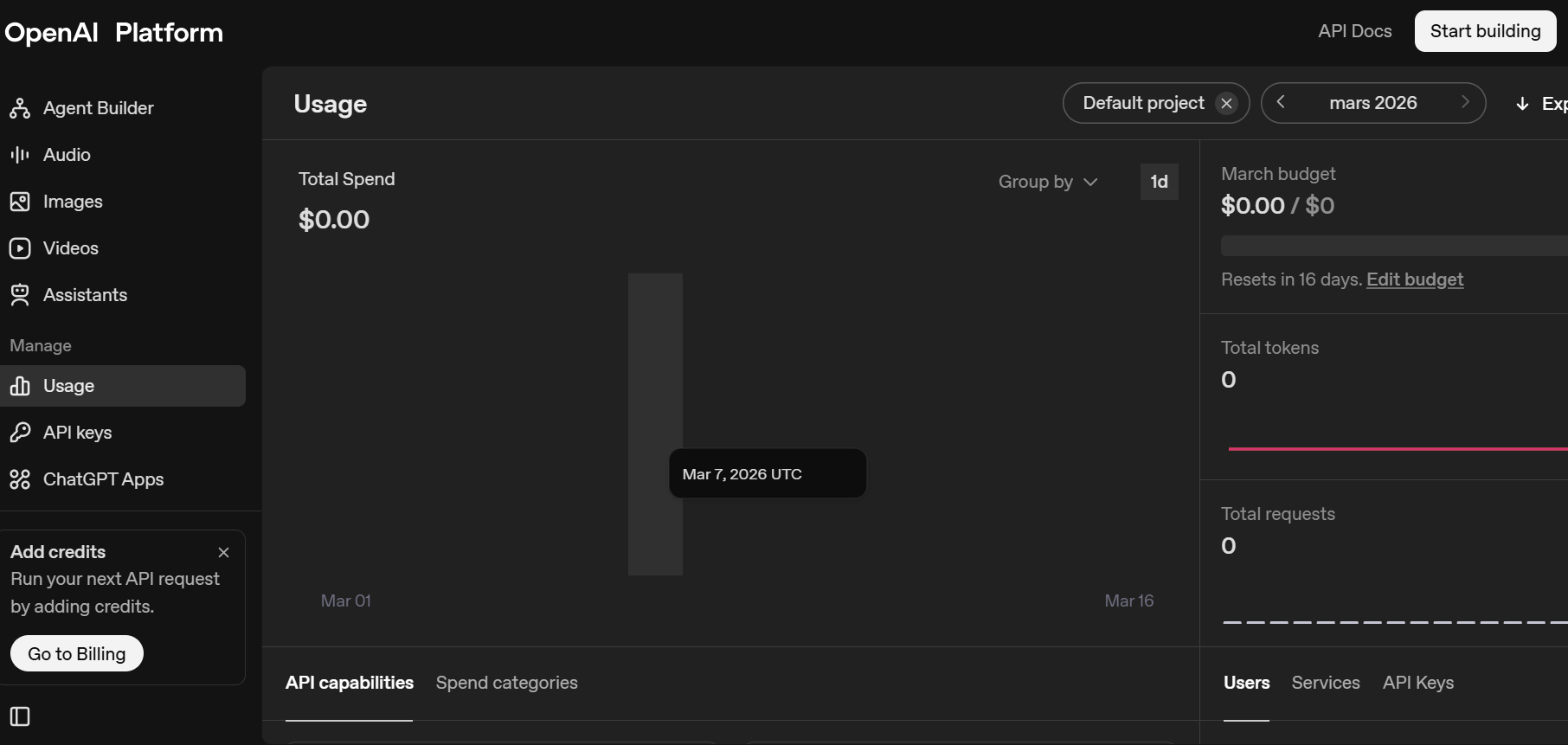Click the Videos play icon
Screen dimensions: 1568x745
[x=20, y=248]
